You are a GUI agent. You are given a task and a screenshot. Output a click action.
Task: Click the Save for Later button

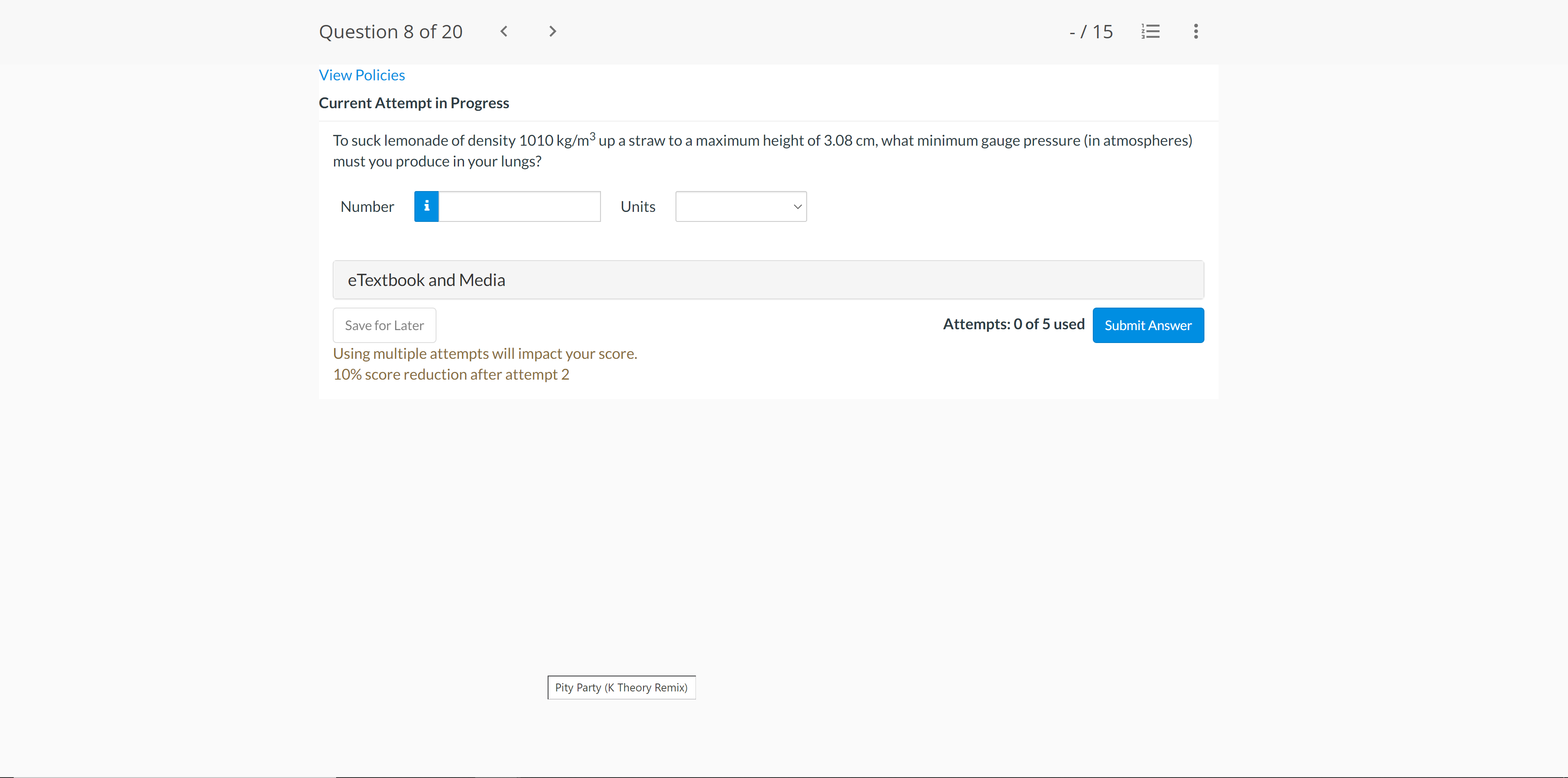(384, 326)
